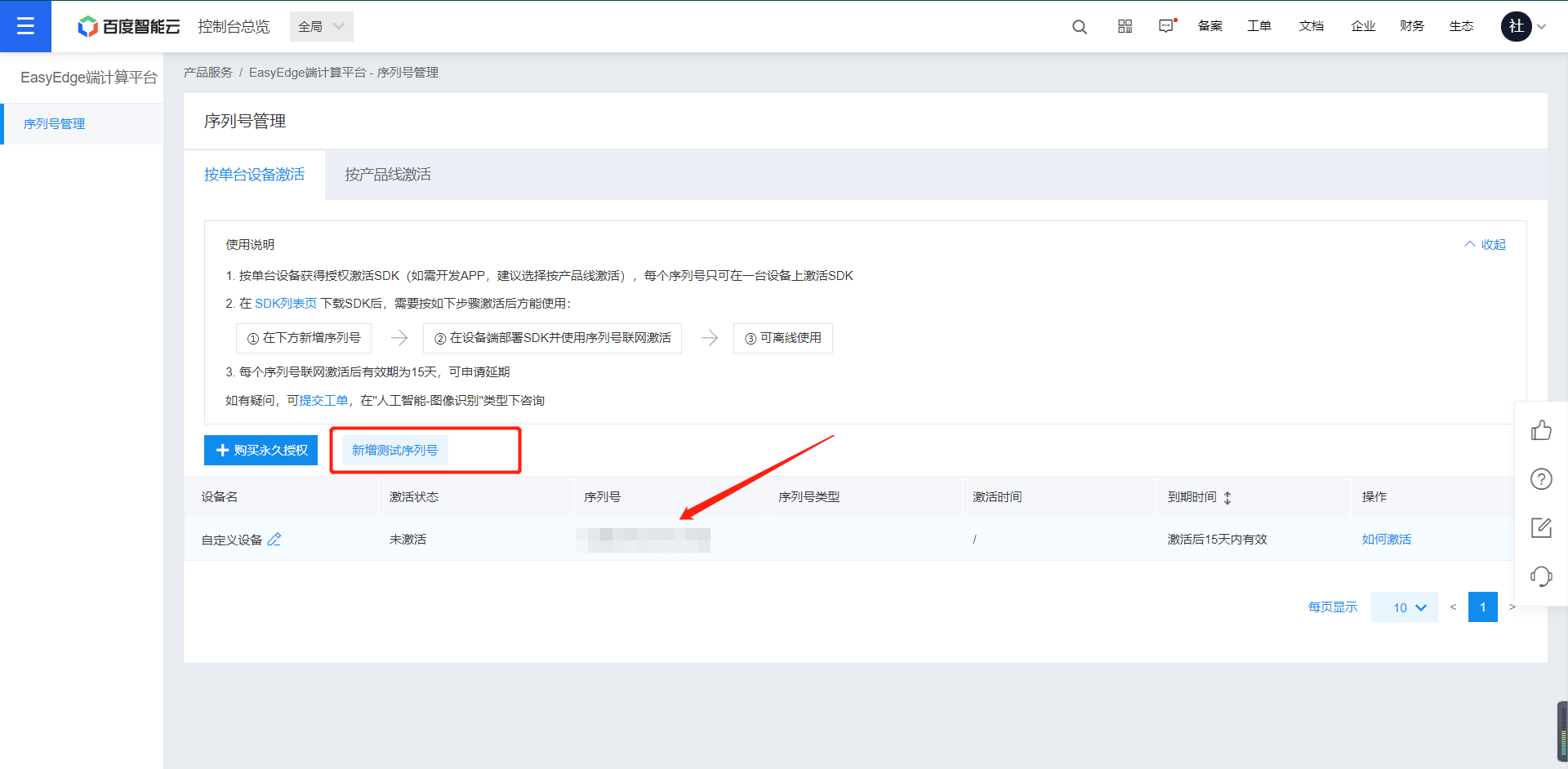
Task: Open the per-page count 10 dropdown
Action: tap(1405, 607)
